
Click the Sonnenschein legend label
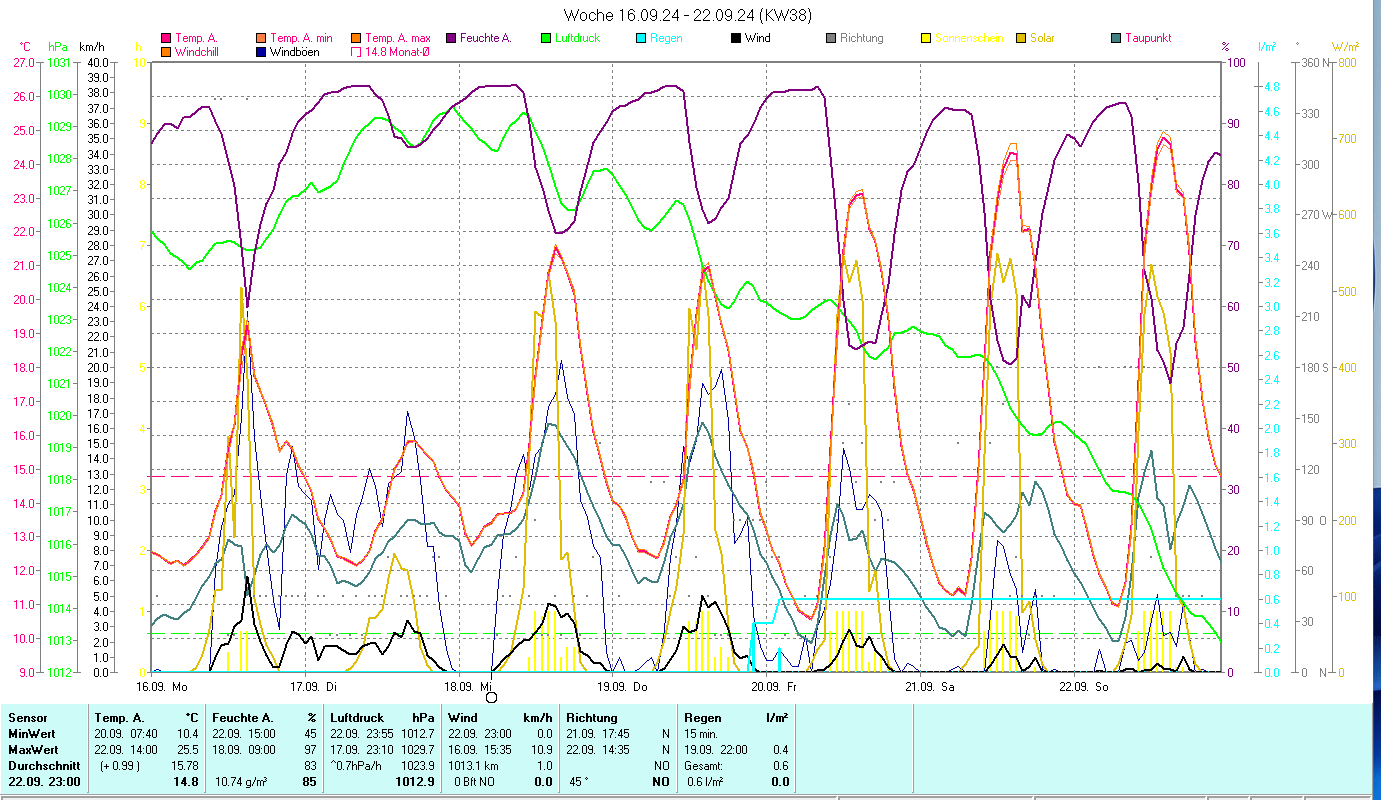click(x=969, y=38)
